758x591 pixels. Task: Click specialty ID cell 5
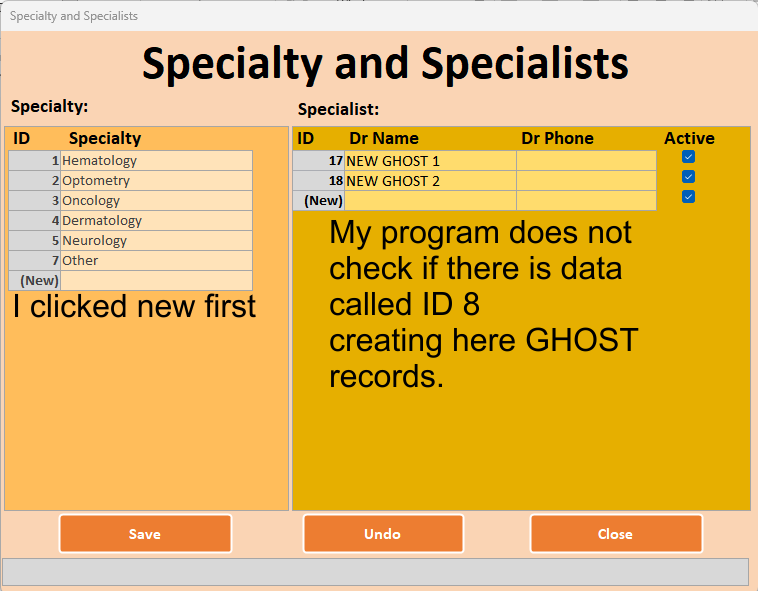click(34, 241)
